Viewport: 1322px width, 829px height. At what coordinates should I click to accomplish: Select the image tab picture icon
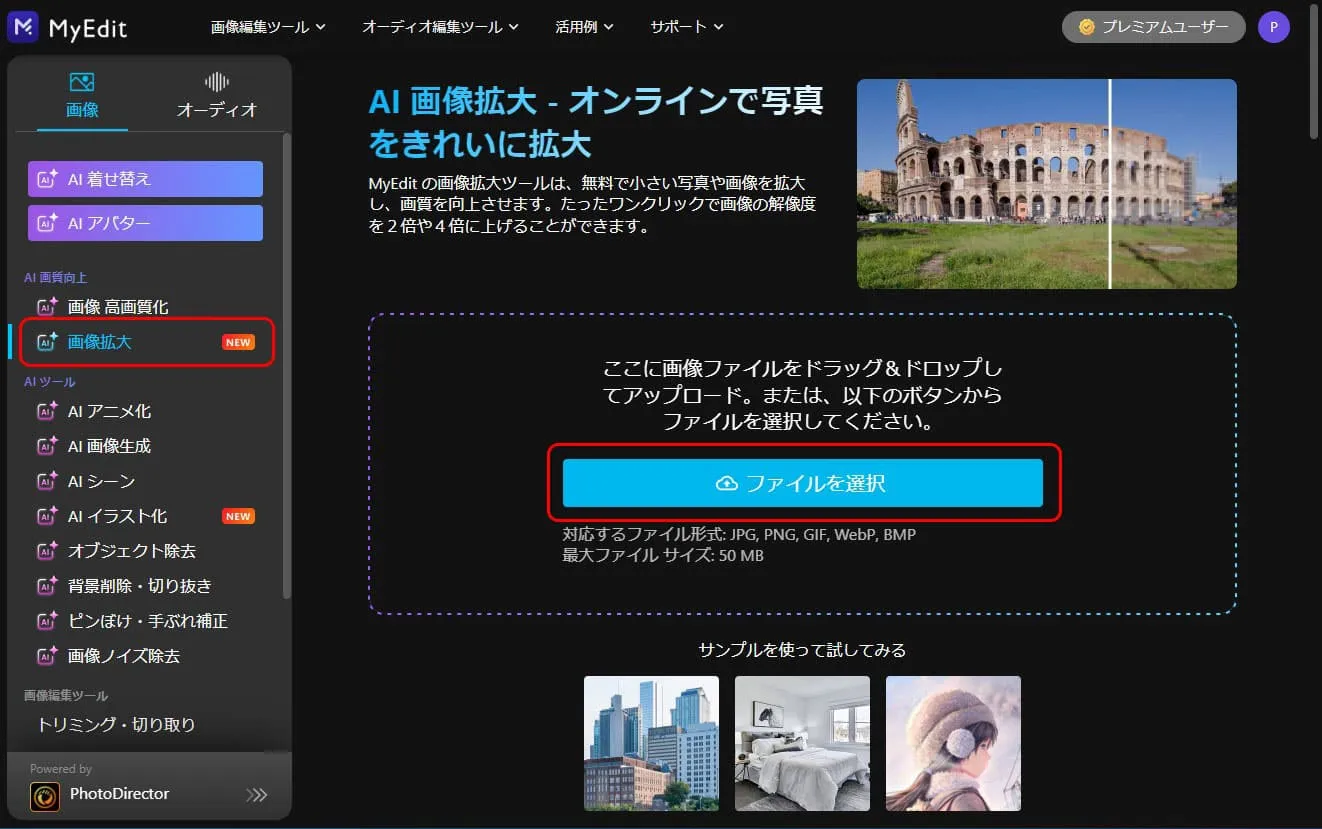82,82
